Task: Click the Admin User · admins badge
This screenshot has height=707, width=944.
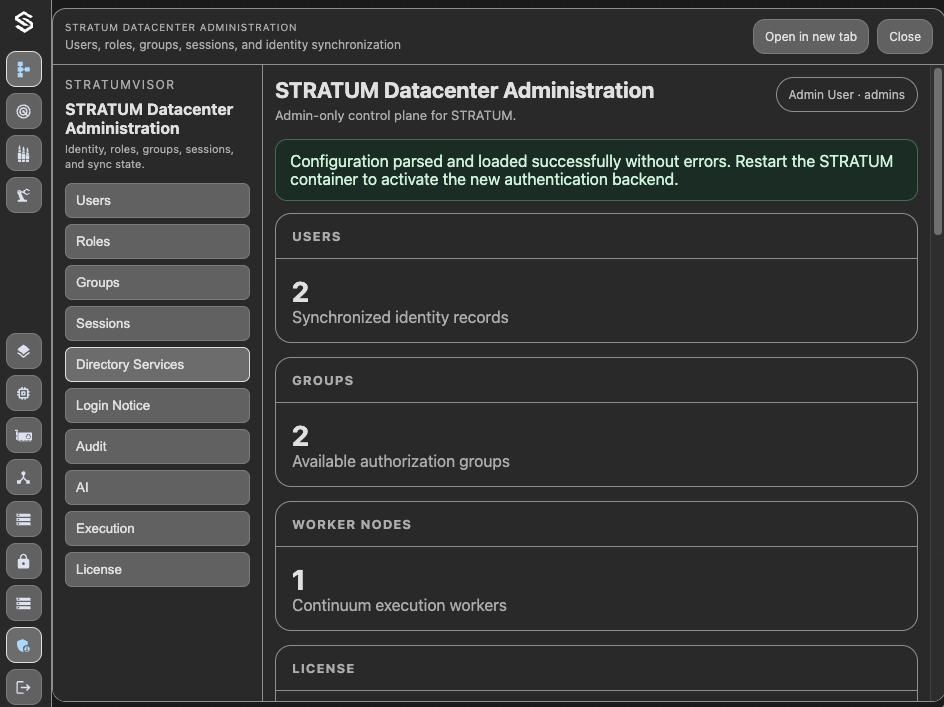Action: click(846, 95)
